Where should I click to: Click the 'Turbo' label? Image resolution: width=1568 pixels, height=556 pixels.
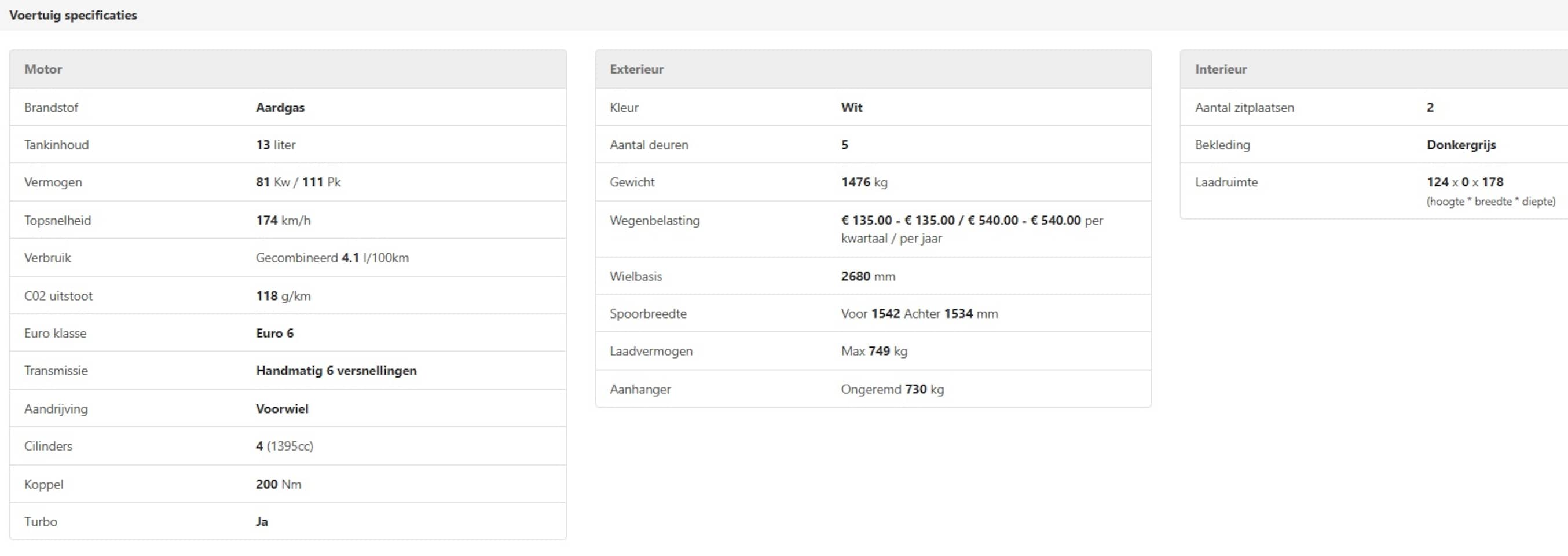point(41,521)
